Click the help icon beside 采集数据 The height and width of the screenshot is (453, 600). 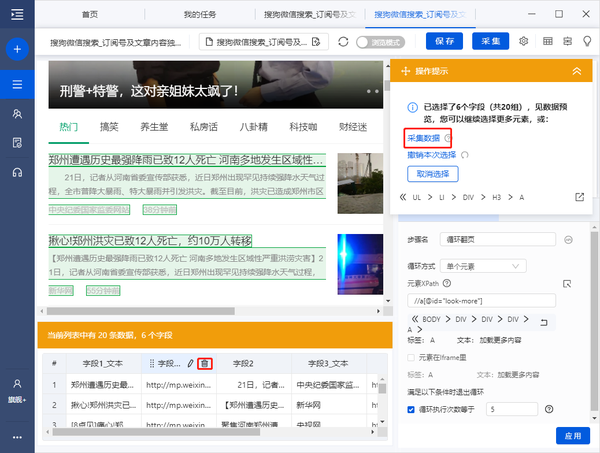[448, 138]
